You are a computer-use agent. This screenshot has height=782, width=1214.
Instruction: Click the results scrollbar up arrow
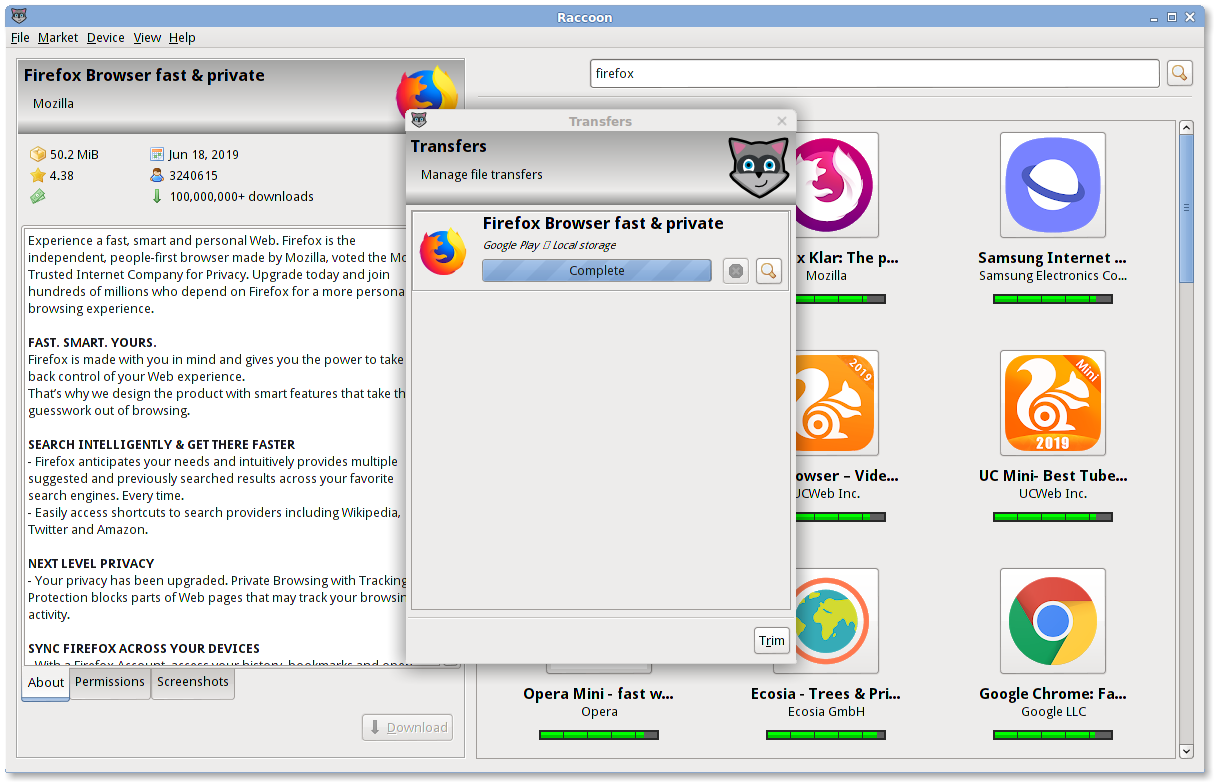tap(1186, 127)
